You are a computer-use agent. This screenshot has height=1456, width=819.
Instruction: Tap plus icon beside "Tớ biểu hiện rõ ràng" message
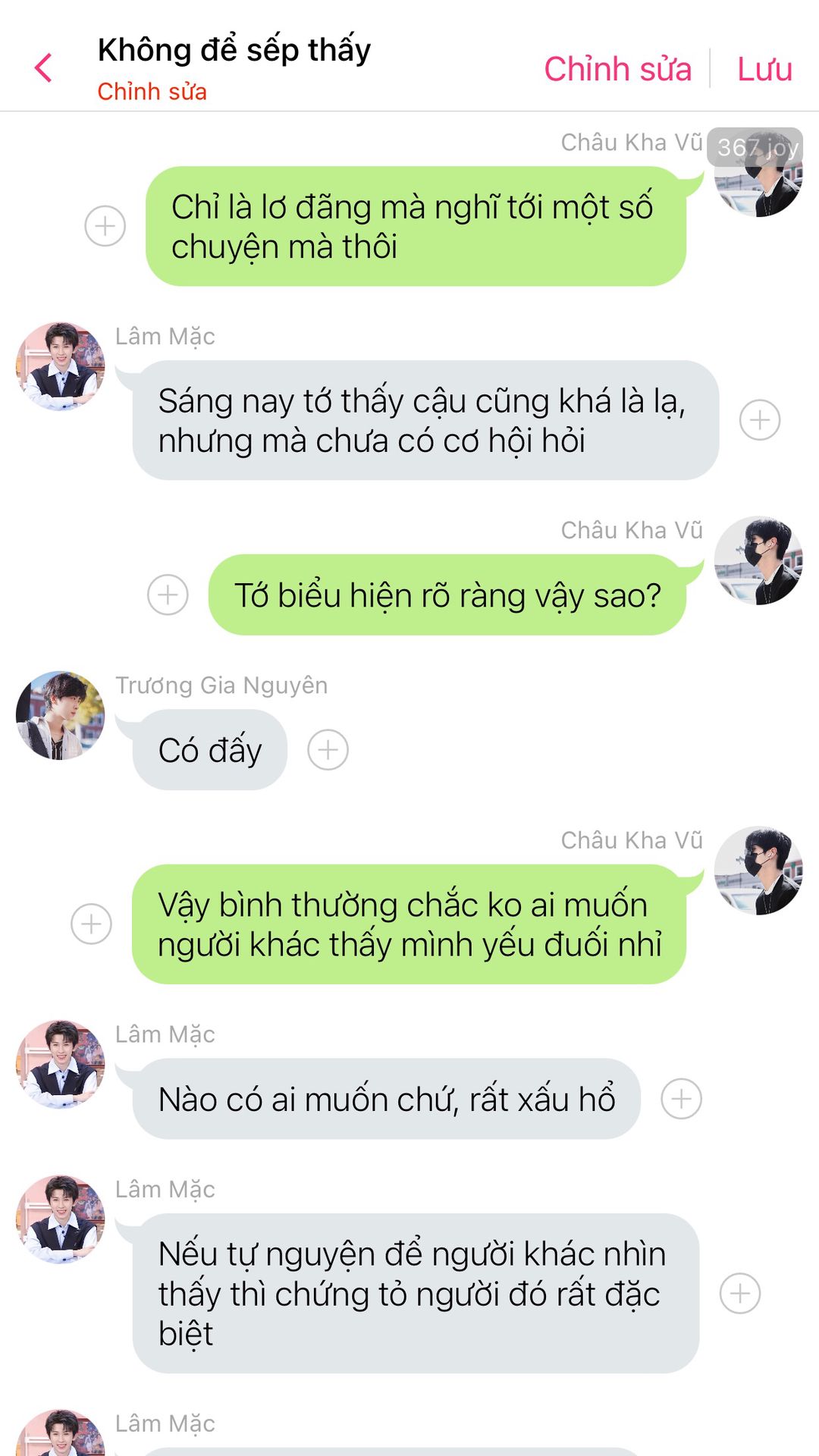pyautogui.click(x=168, y=595)
